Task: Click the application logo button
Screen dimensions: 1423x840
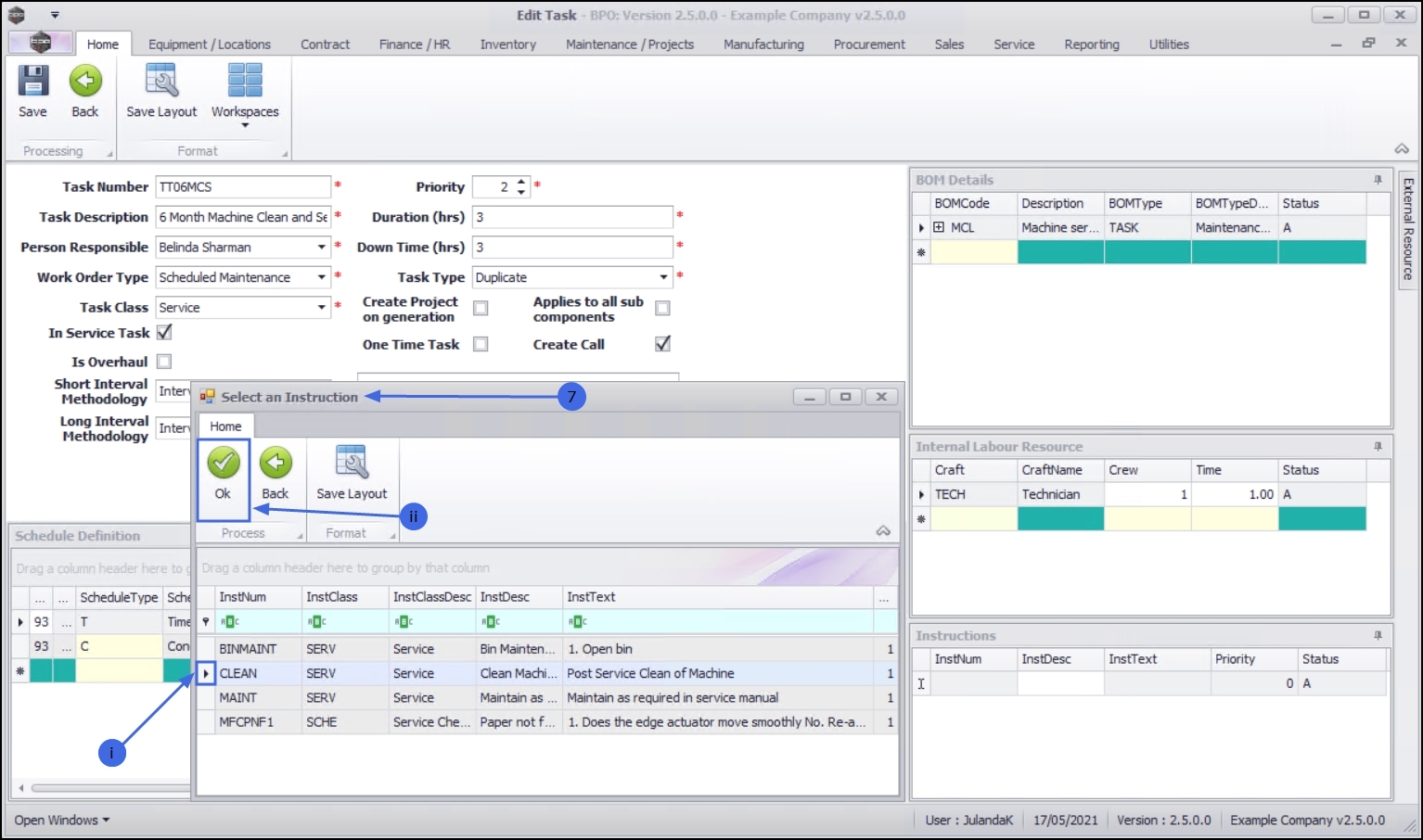Action: 40,42
